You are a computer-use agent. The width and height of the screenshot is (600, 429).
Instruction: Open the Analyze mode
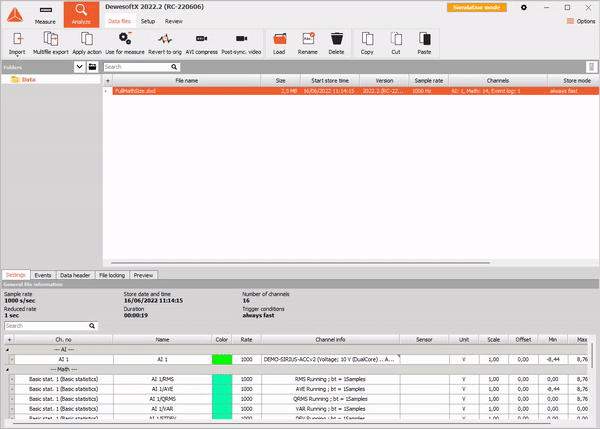(x=81, y=15)
